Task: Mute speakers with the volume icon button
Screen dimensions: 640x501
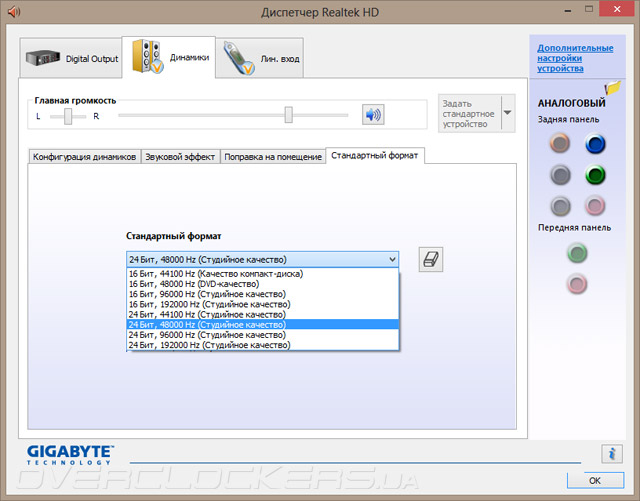Action: point(373,115)
